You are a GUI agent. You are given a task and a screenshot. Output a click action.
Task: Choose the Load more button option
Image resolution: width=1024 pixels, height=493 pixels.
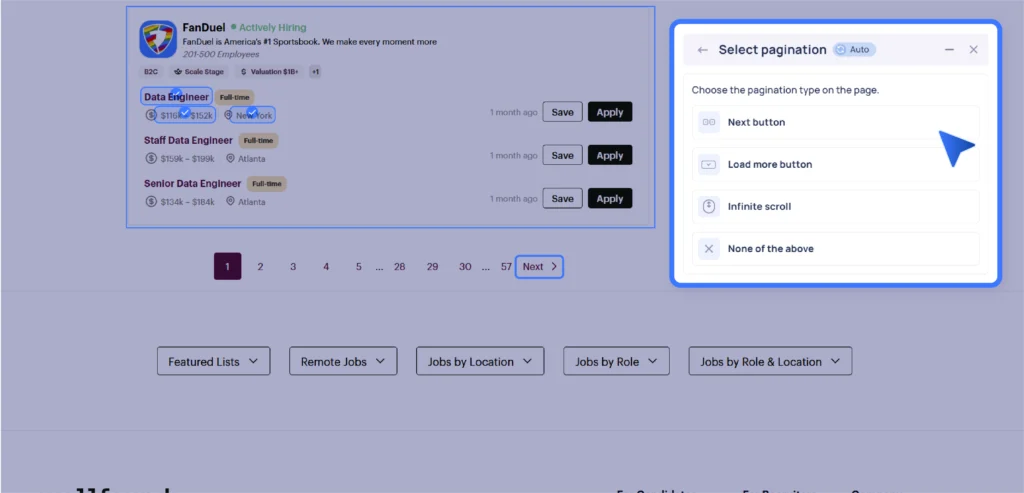click(835, 165)
